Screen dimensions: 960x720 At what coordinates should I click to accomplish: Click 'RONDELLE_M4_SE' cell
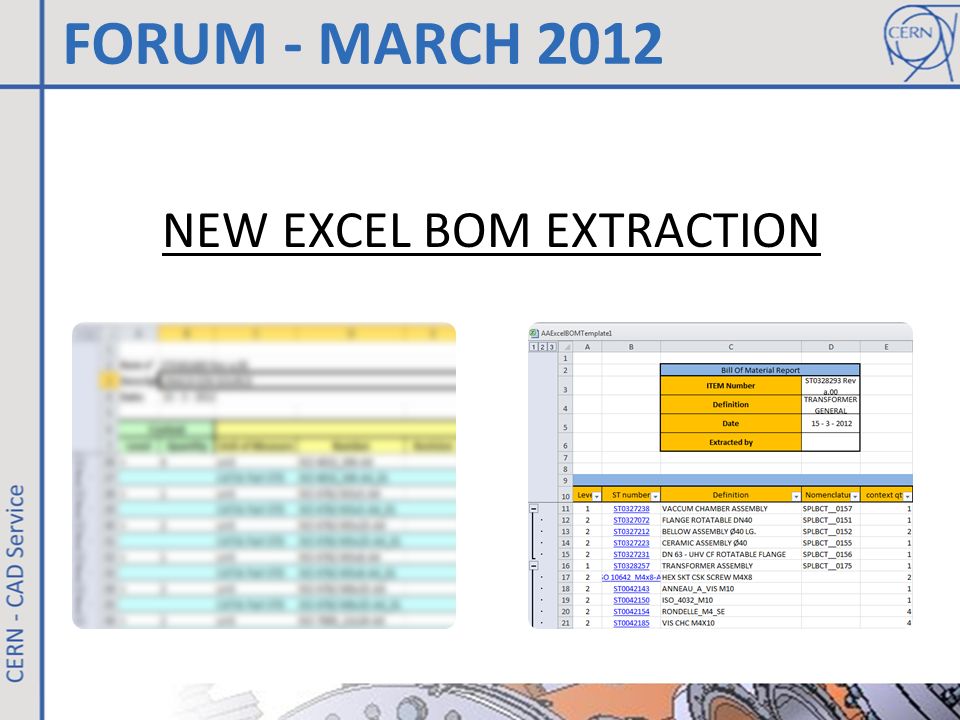click(x=731, y=612)
